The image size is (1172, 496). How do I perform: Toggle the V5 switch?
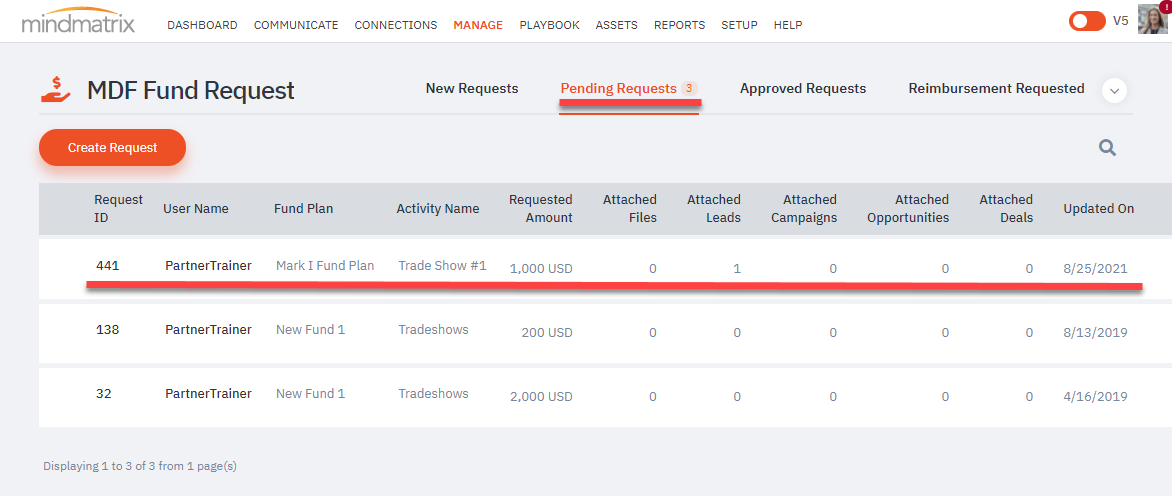click(1087, 21)
